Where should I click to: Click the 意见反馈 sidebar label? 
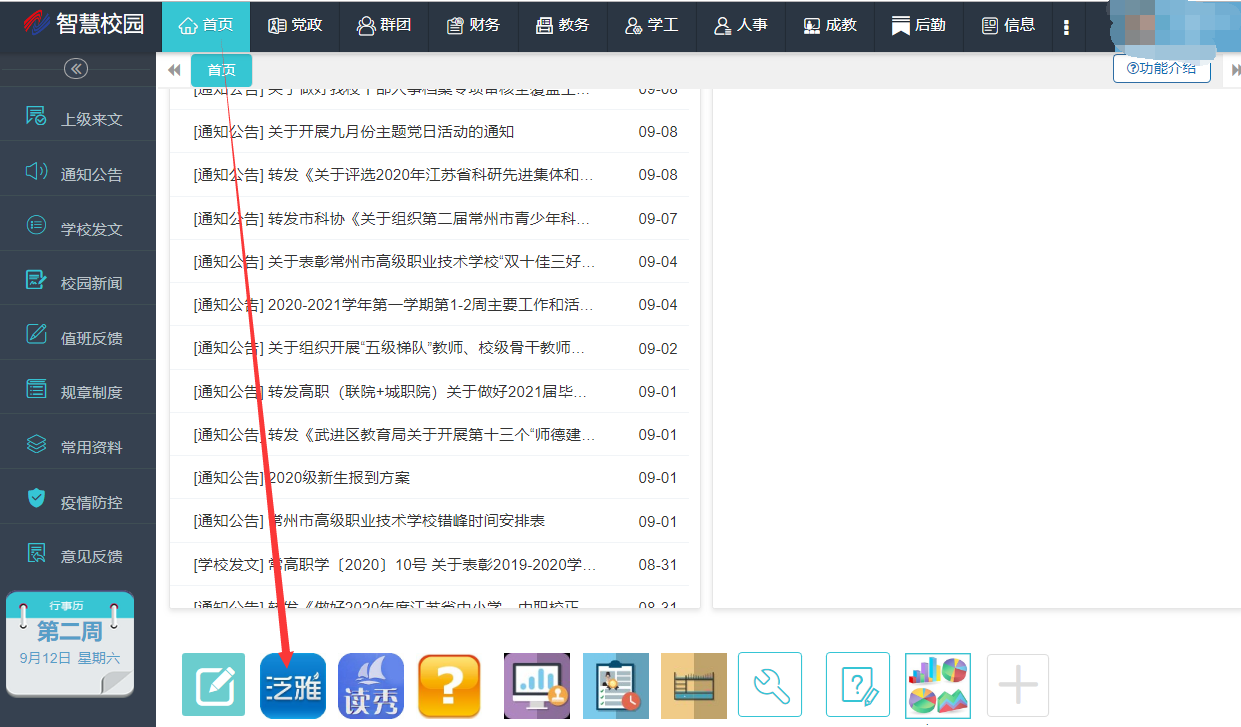(x=92, y=557)
